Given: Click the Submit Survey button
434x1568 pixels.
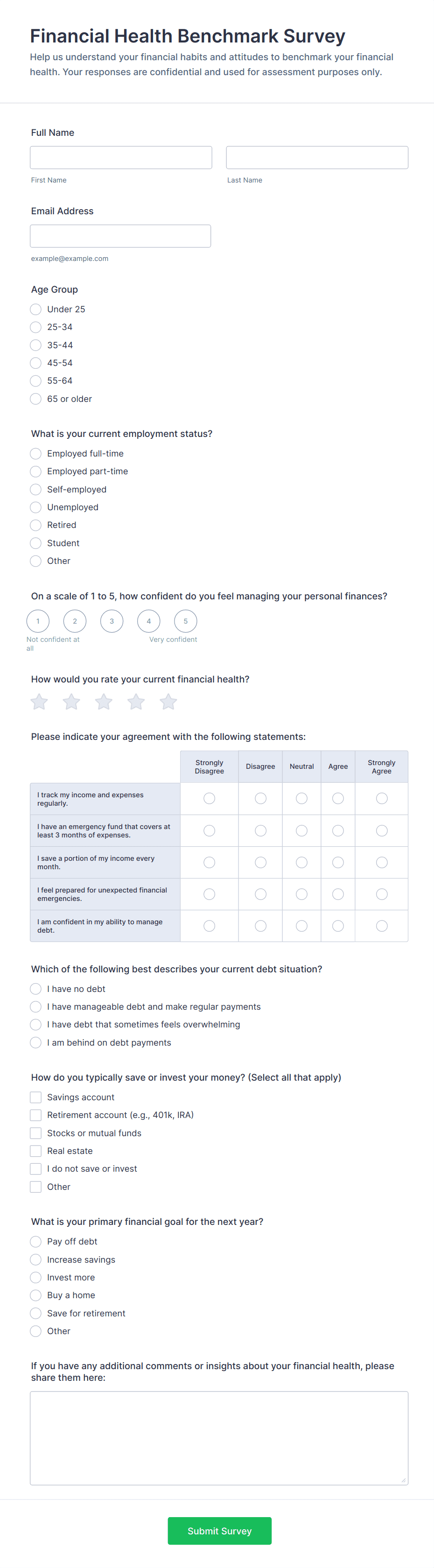Looking at the screenshot, I should click(219, 1530).
